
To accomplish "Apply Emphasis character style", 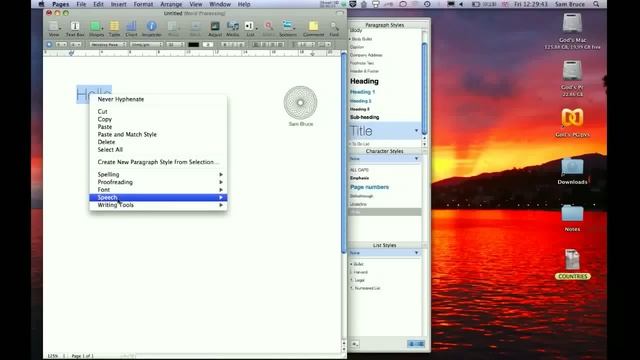I will [360, 178].
